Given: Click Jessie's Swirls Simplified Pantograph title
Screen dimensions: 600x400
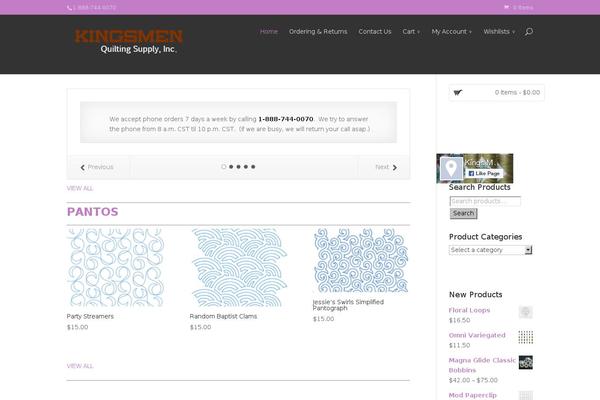Looking at the screenshot, I should click(x=348, y=305).
